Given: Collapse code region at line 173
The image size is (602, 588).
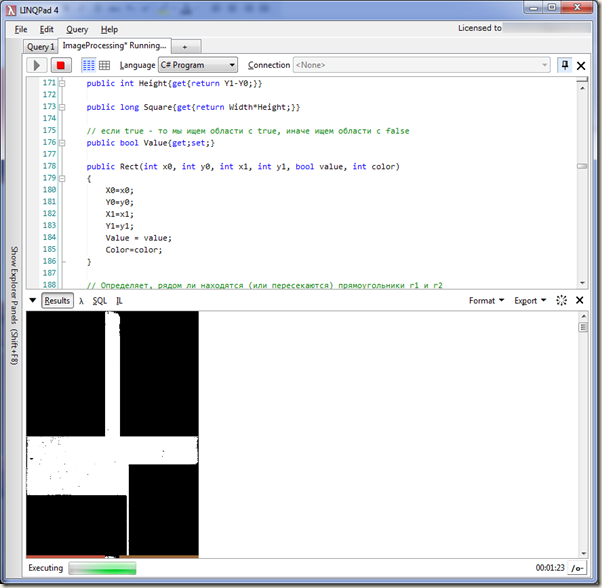Looking at the screenshot, I should 62,107.
